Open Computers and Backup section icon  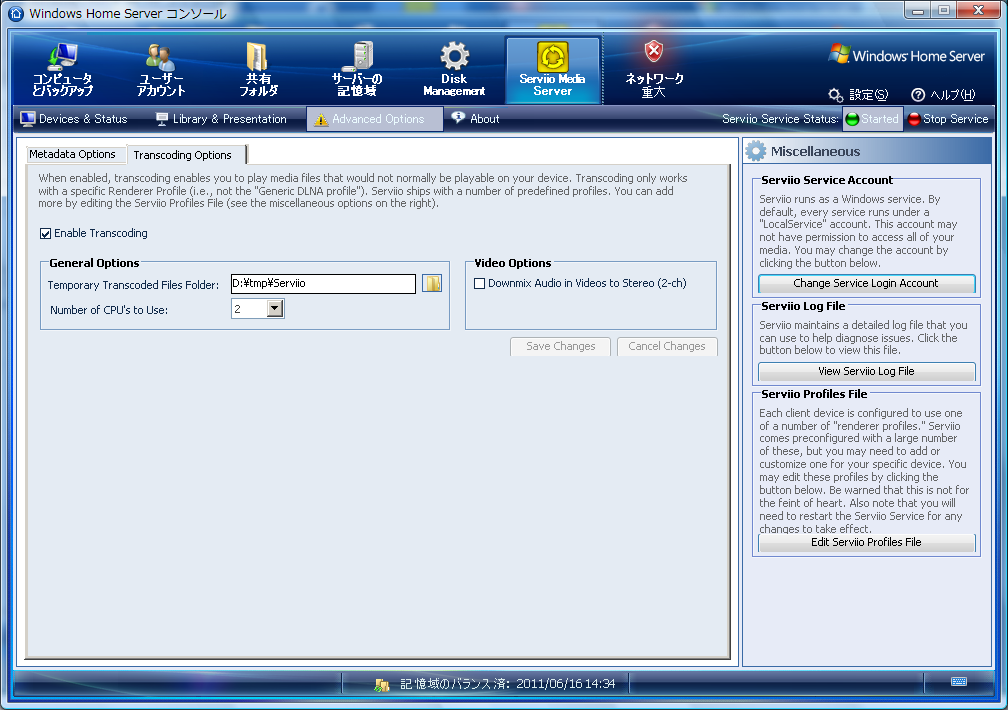(x=62, y=57)
